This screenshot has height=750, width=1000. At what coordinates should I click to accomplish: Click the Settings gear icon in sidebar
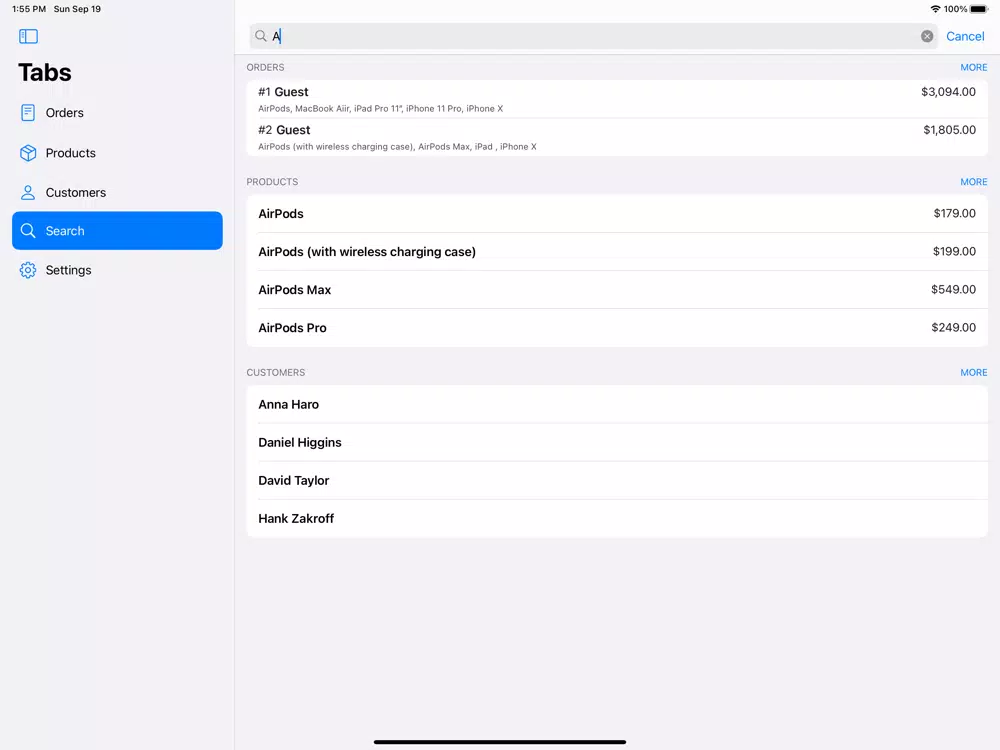[28, 270]
